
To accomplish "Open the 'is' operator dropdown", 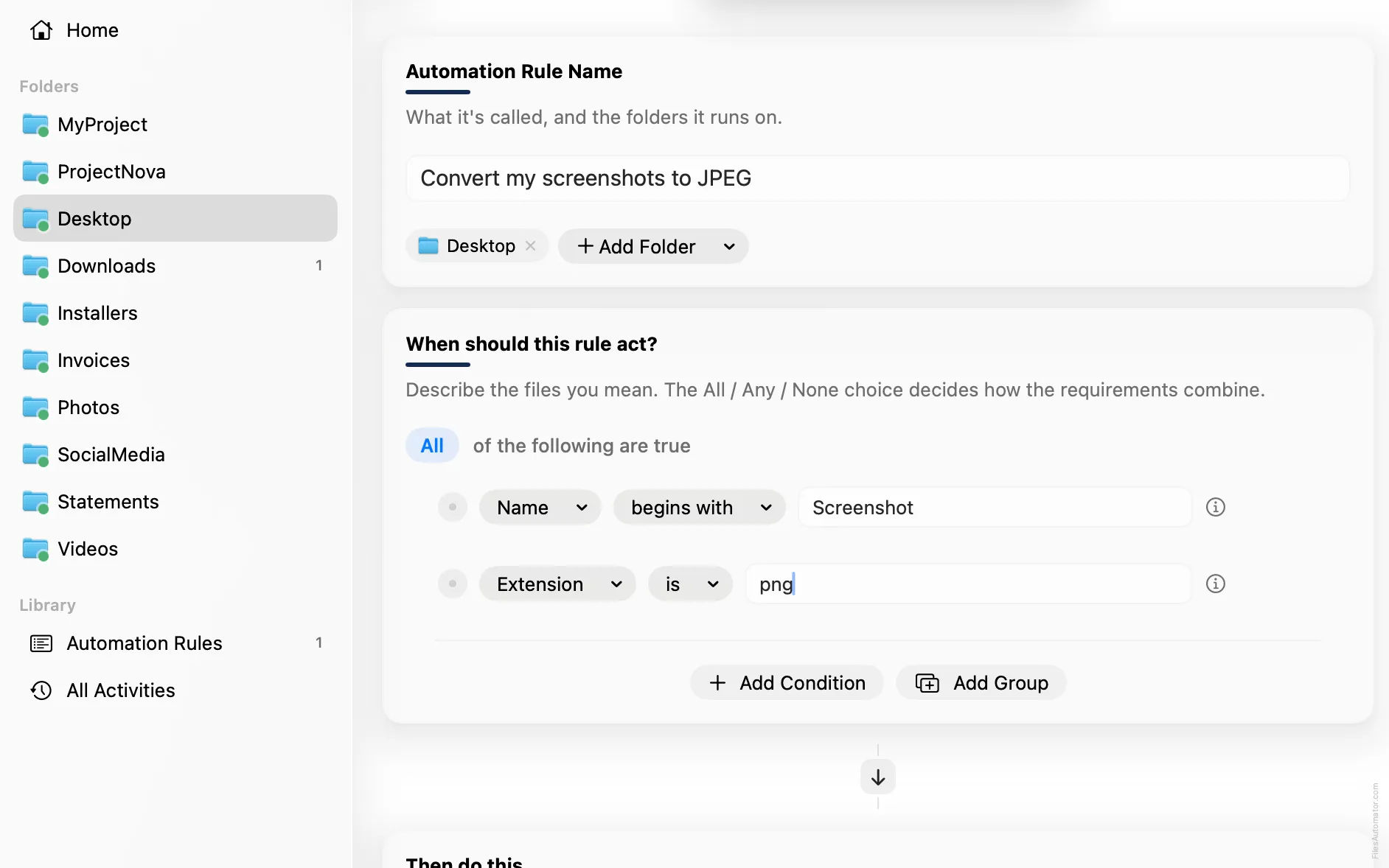I will click(x=690, y=584).
